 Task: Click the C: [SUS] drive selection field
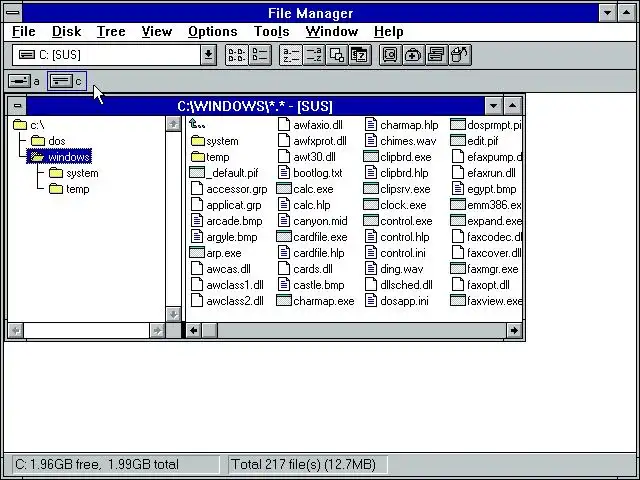tap(107, 55)
